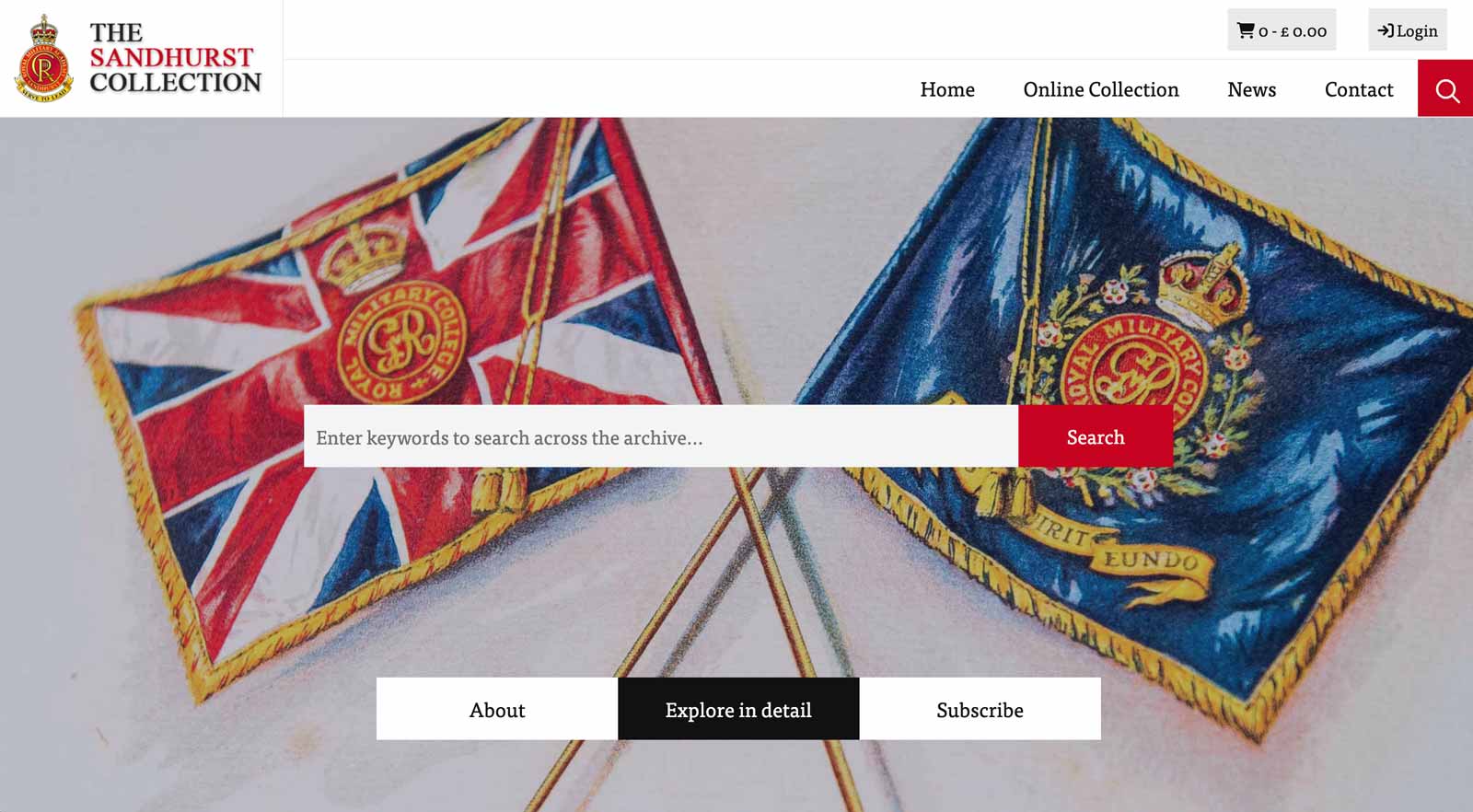Go to the Home menu item
The height and width of the screenshot is (812, 1473).
point(947,89)
